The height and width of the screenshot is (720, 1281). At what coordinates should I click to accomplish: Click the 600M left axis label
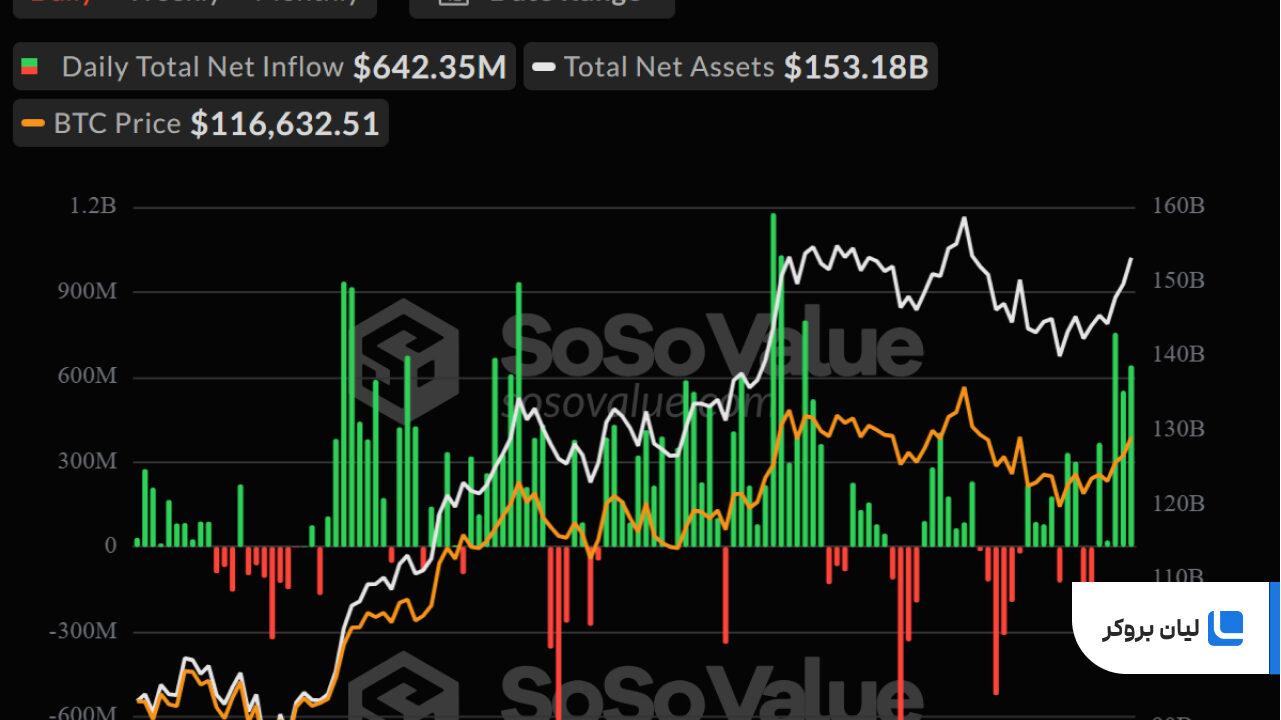tap(86, 377)
